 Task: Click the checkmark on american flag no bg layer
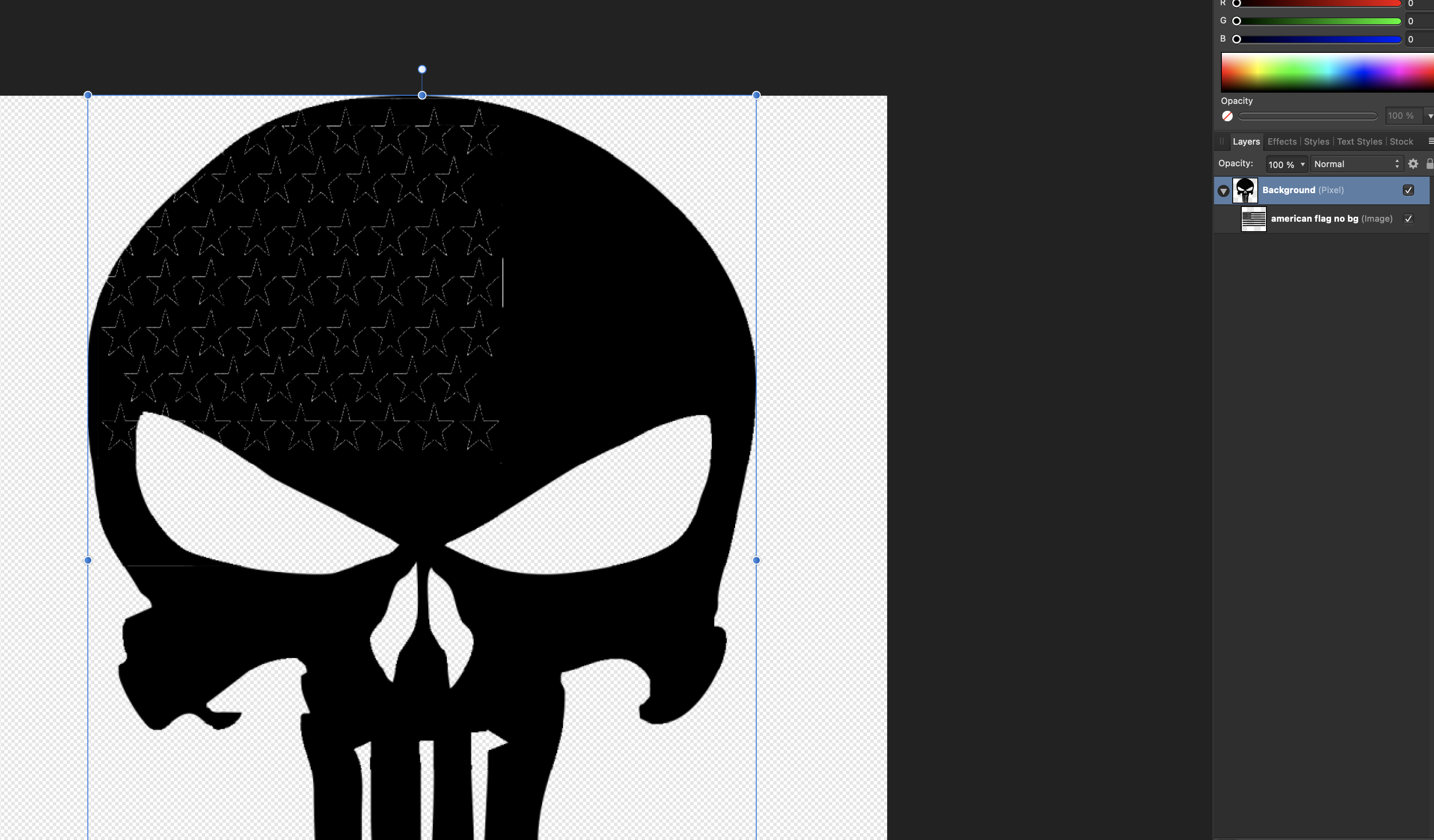[1408, 218]
